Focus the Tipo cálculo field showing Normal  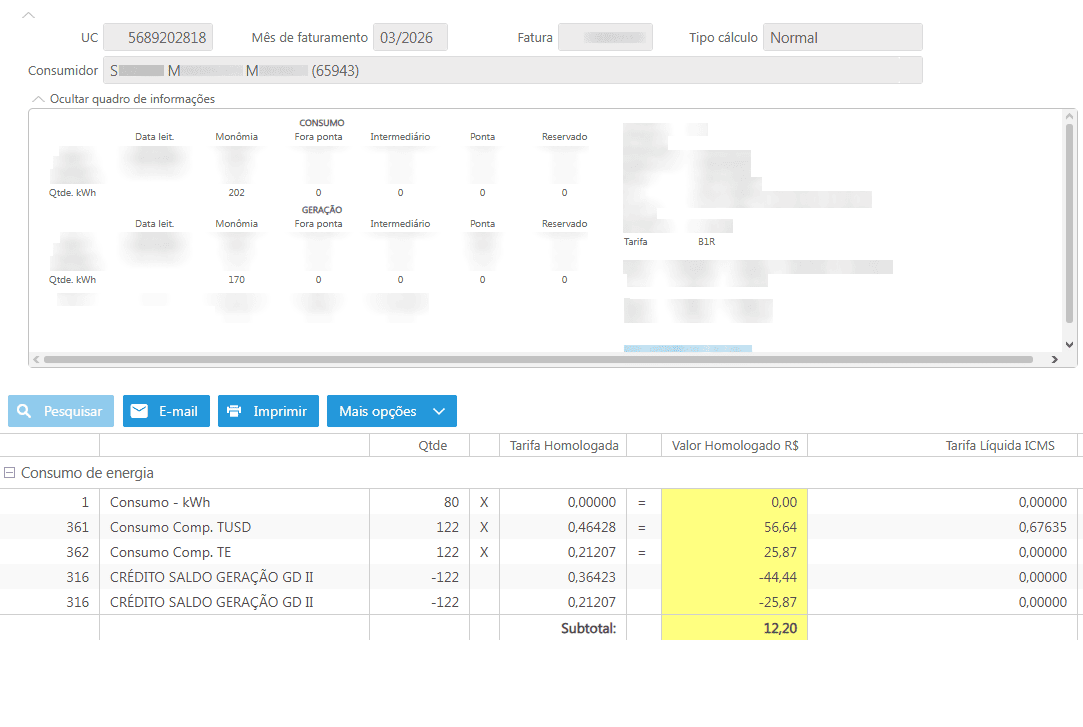pyautogui.click(x=842, y=38)
